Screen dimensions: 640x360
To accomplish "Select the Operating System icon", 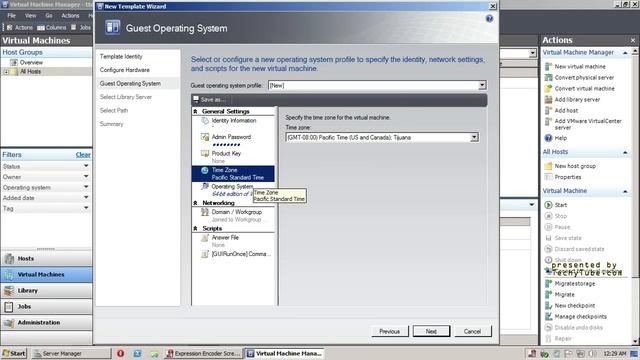I will [x=205, y=187].
